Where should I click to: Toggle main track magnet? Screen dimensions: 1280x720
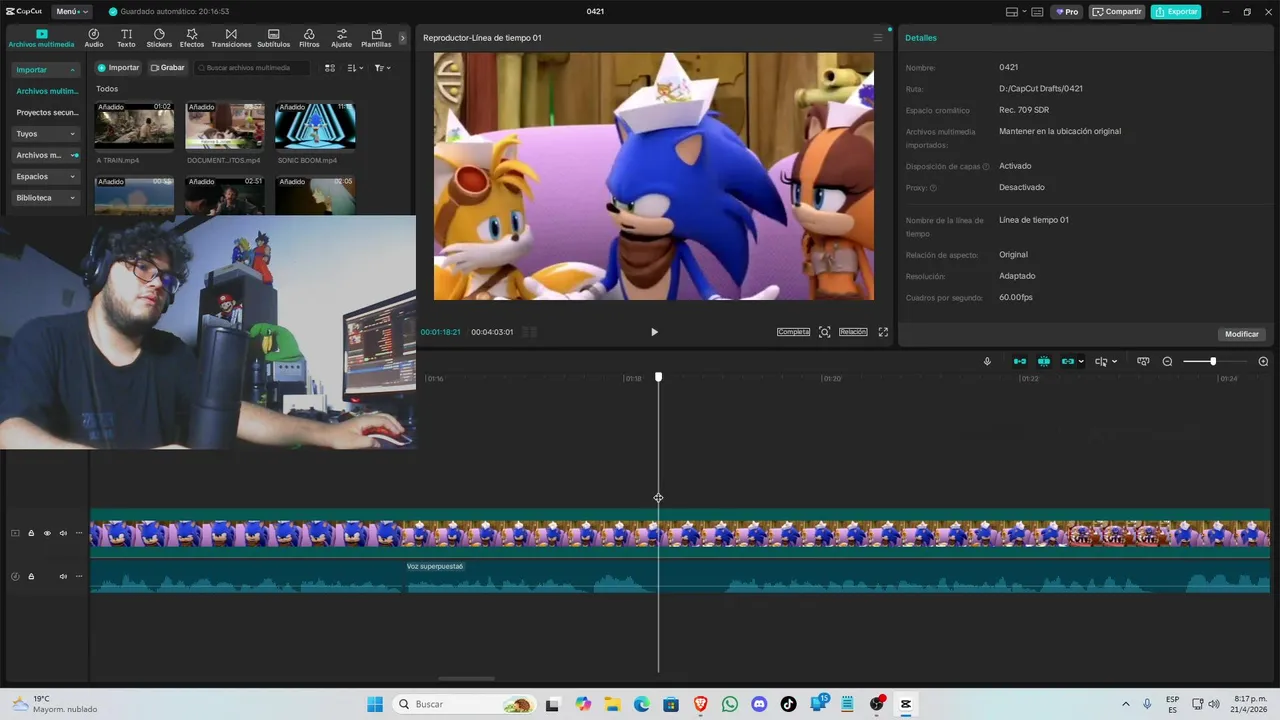click(1020, 362)
